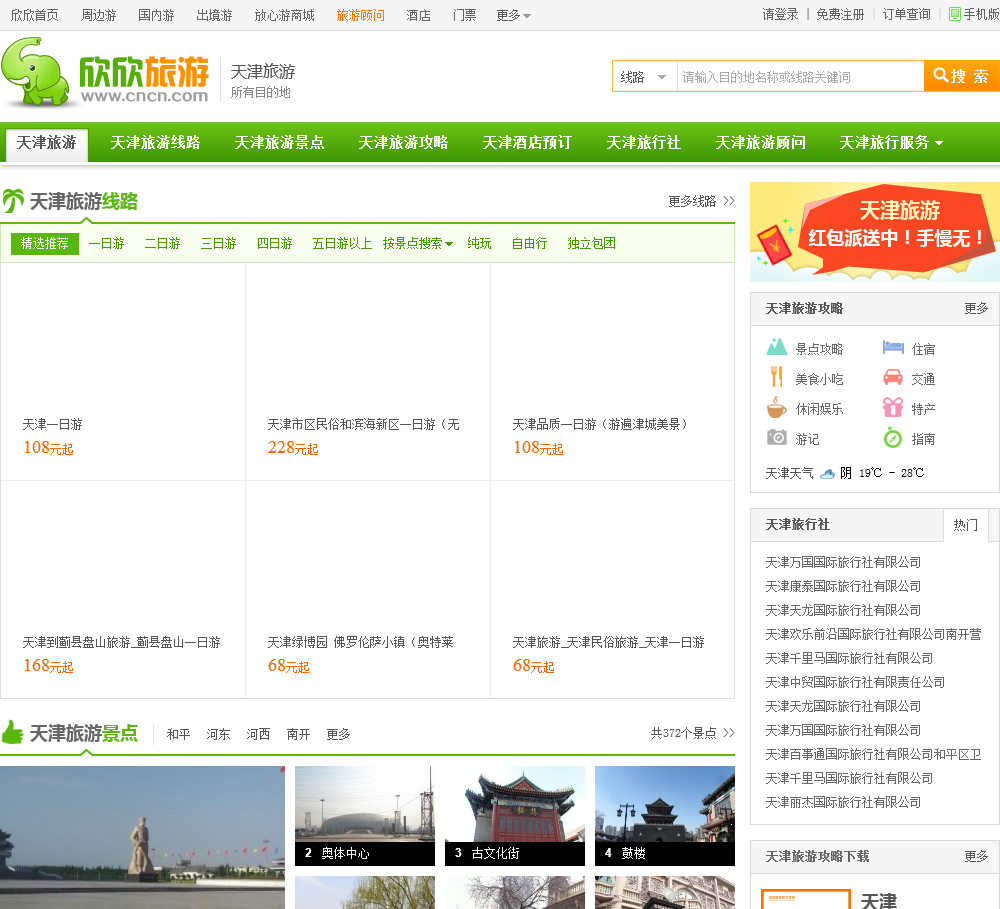Focus the destination search input field
Viewport: 1000px width, 909px height.
click(x=800, y=77)
